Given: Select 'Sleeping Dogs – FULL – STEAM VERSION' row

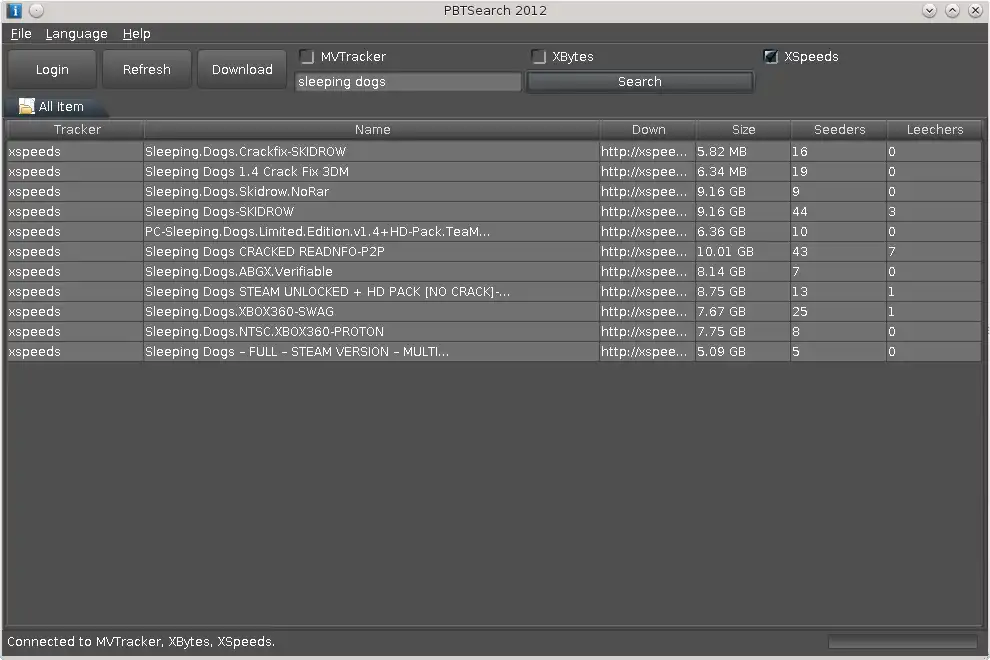Looking at the screenshot, I should [x=494, y=352].
